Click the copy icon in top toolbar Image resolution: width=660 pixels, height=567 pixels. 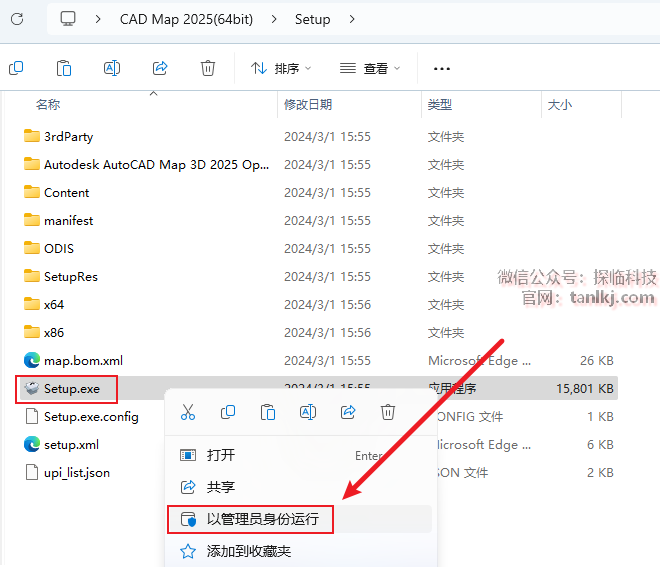tap(16, 68)
